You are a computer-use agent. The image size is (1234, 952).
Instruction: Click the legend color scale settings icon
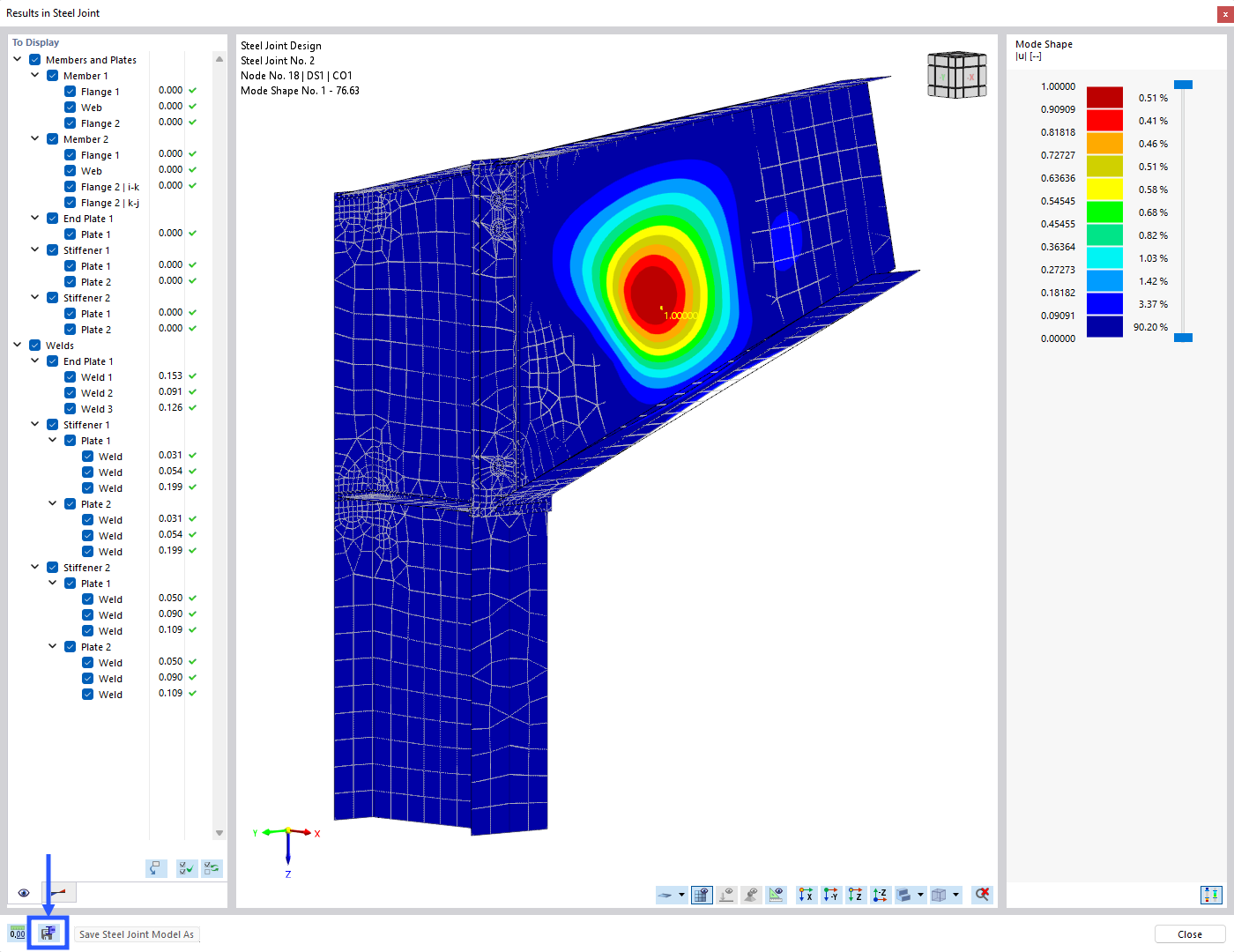pos(1211,895)
